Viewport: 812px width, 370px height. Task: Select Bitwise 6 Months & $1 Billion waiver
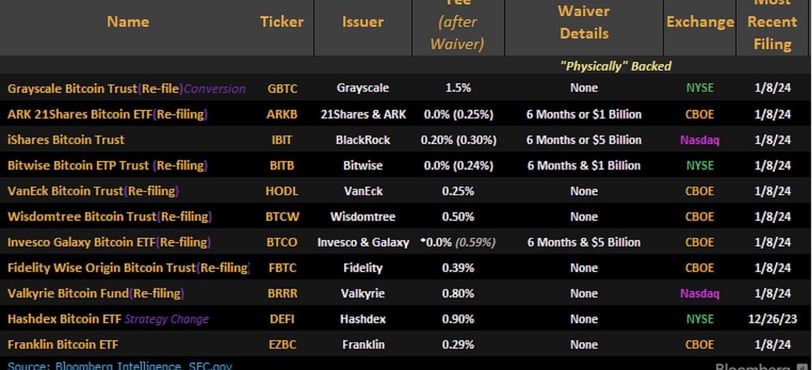pos(584,166)
